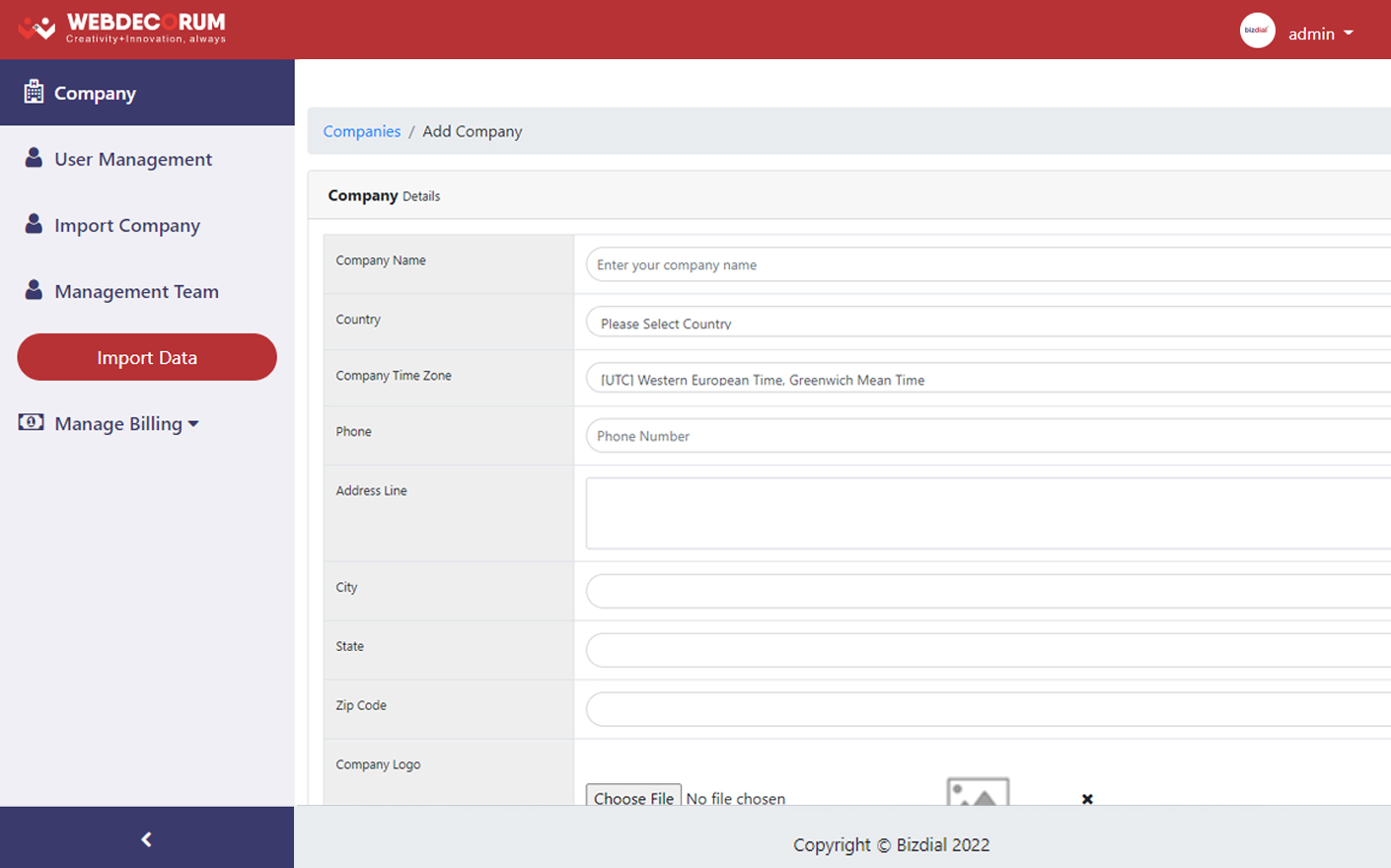The width and height of the screenshot is (1391, 868).
Task: Click the User Management person icon
Action: pyautogui.click(x=34, y=158)
